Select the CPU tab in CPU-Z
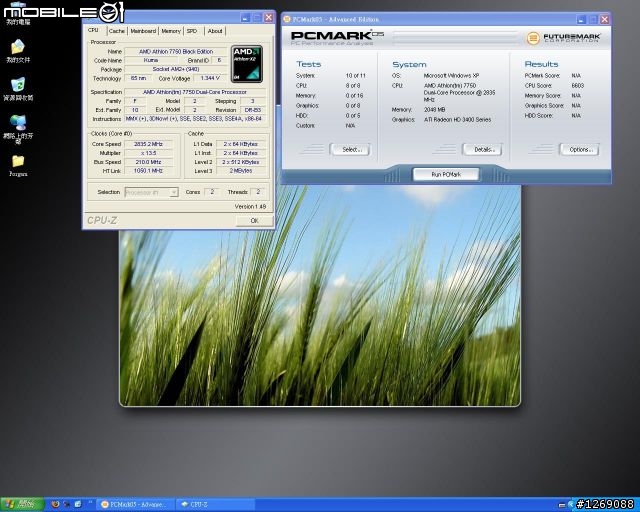 coord(93,30)
